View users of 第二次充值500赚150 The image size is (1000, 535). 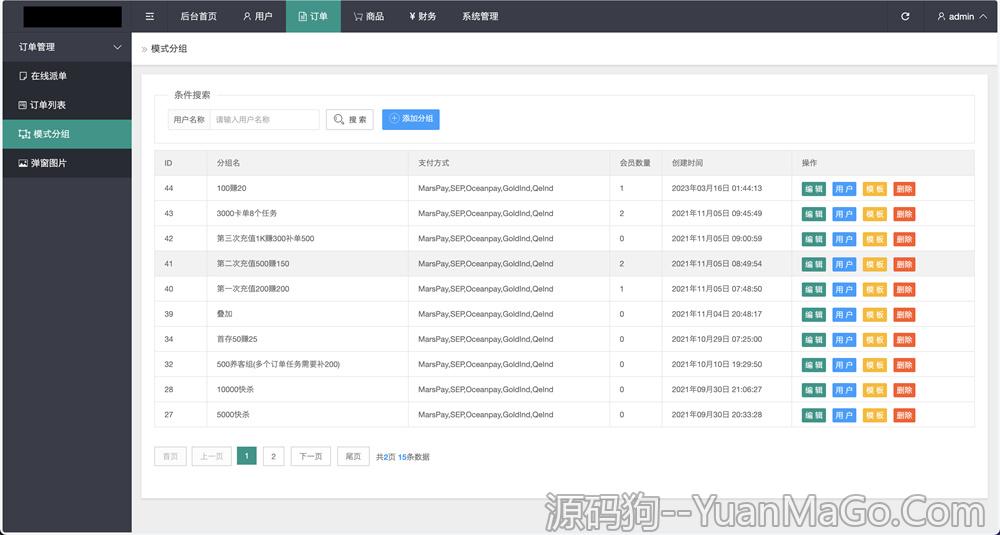[844, 264]
